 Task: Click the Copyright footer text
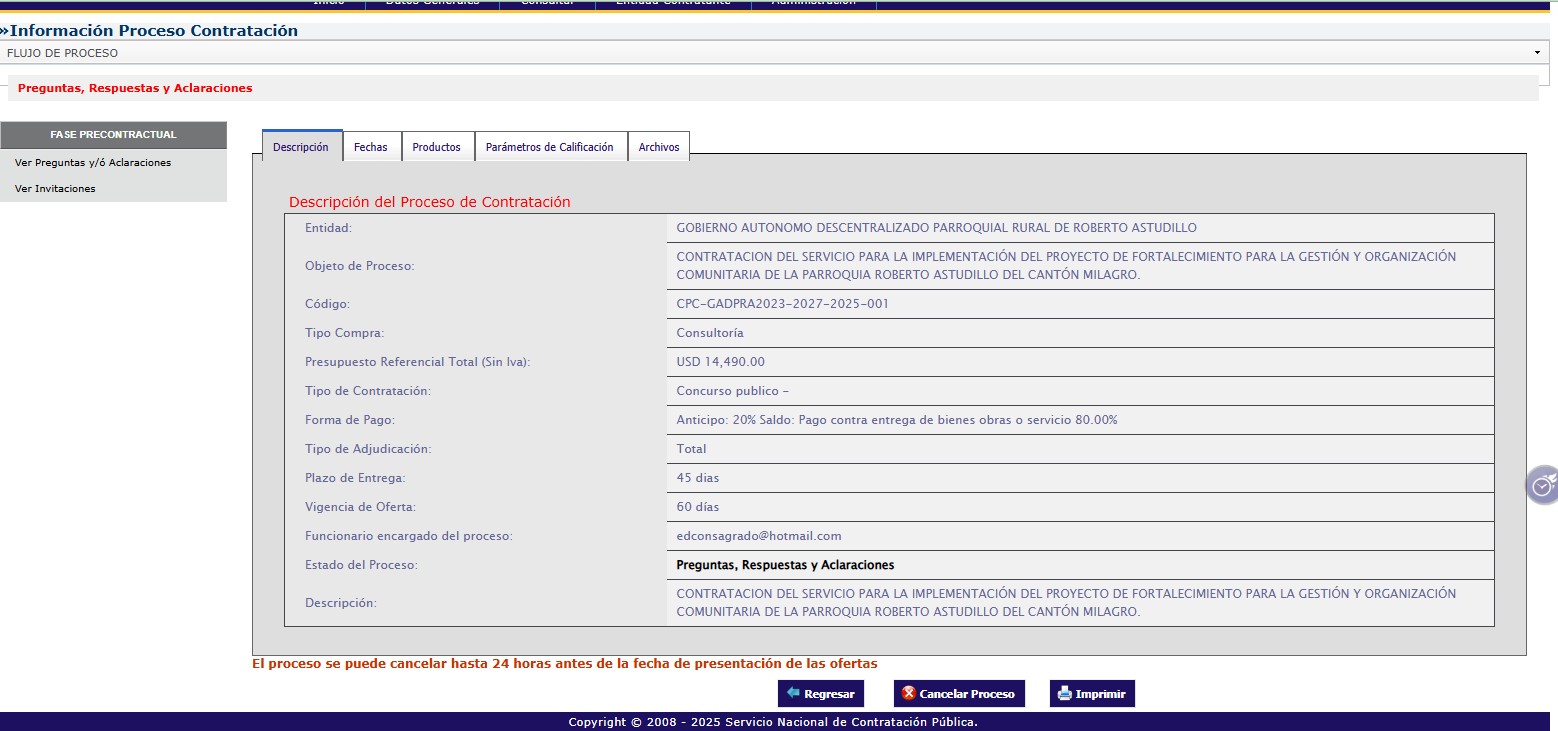click(772, 722)
